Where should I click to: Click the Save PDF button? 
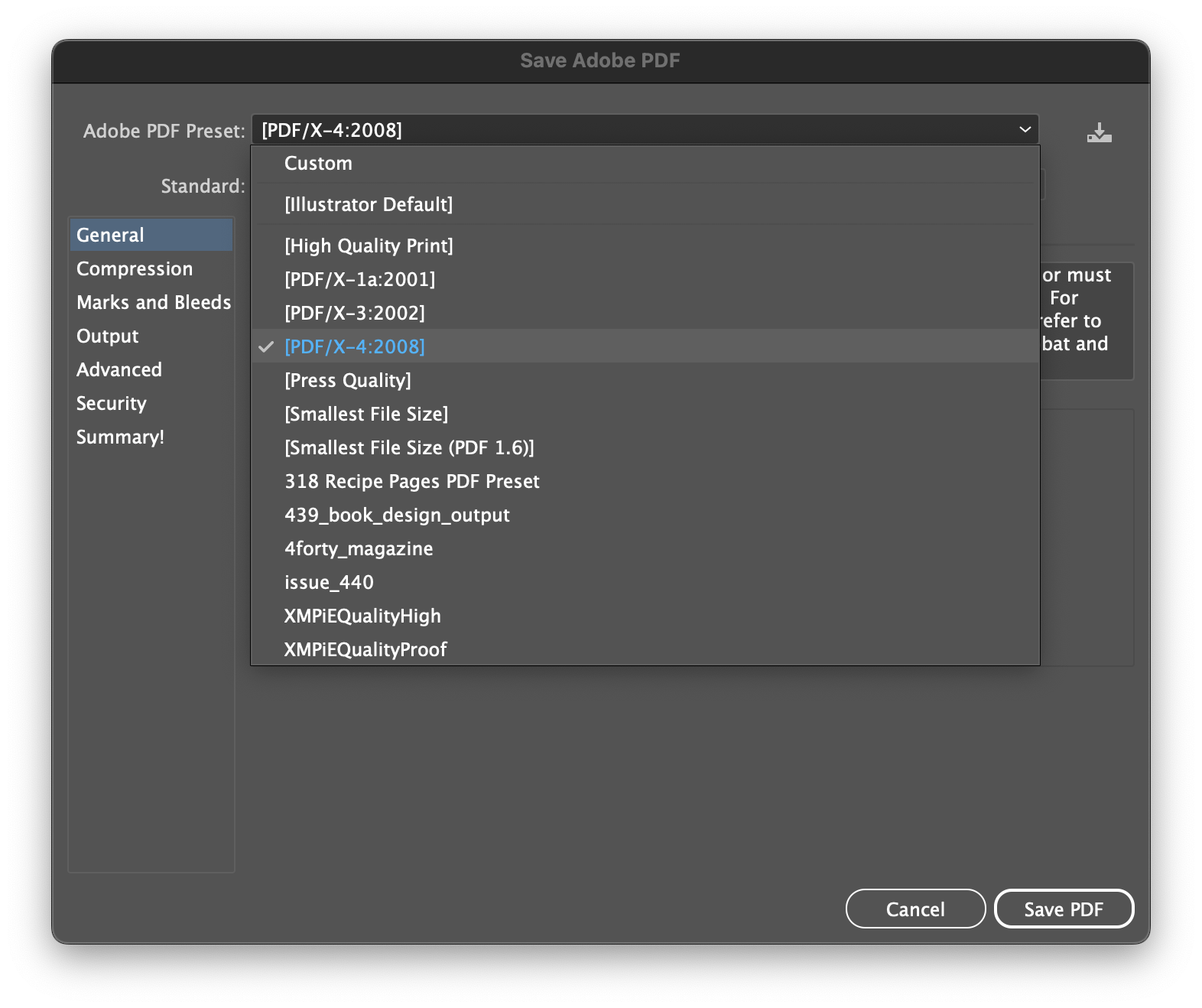pos(1064,909)
